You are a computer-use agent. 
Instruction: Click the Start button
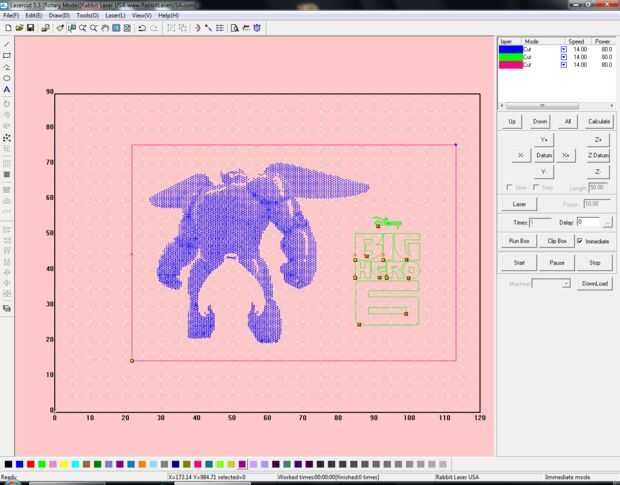519,263
